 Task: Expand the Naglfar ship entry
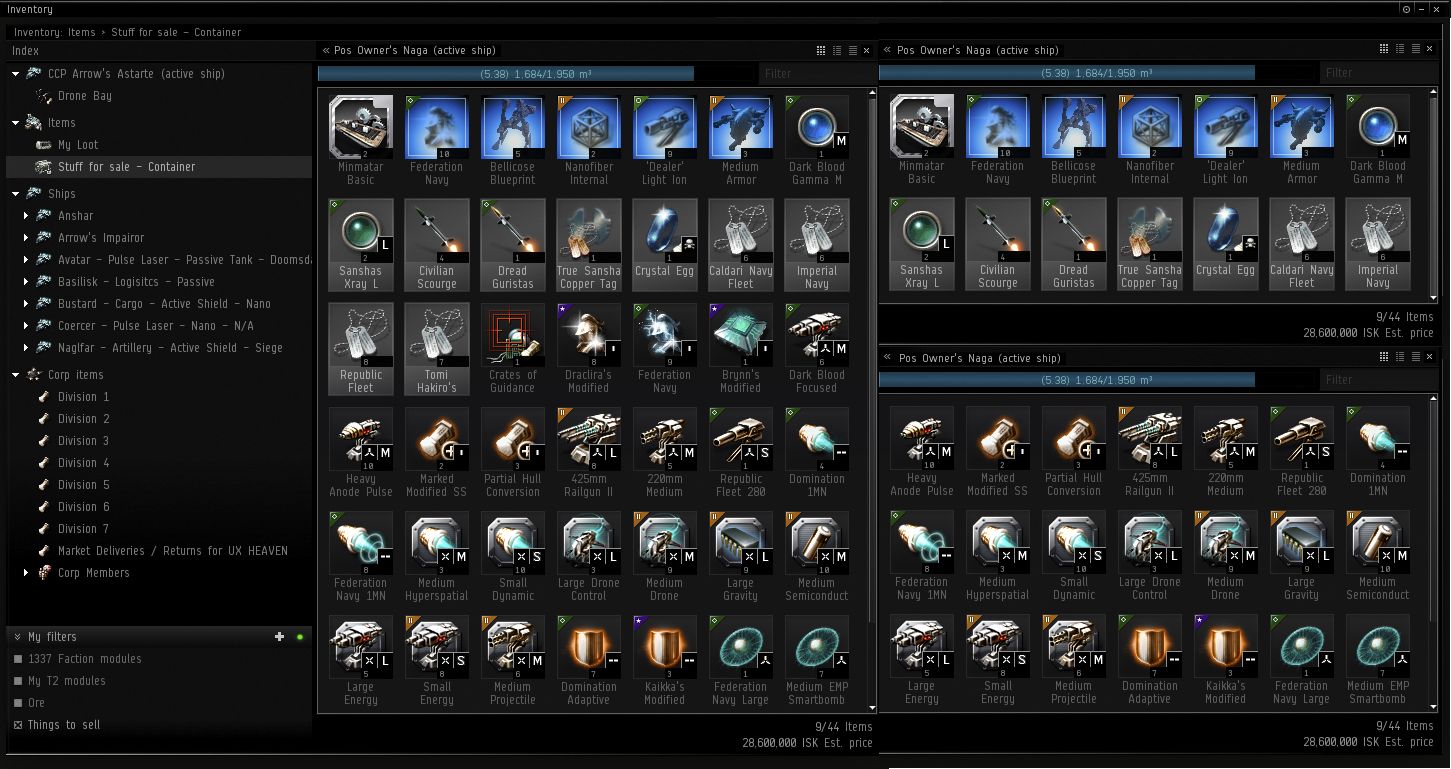coord(27,348)
